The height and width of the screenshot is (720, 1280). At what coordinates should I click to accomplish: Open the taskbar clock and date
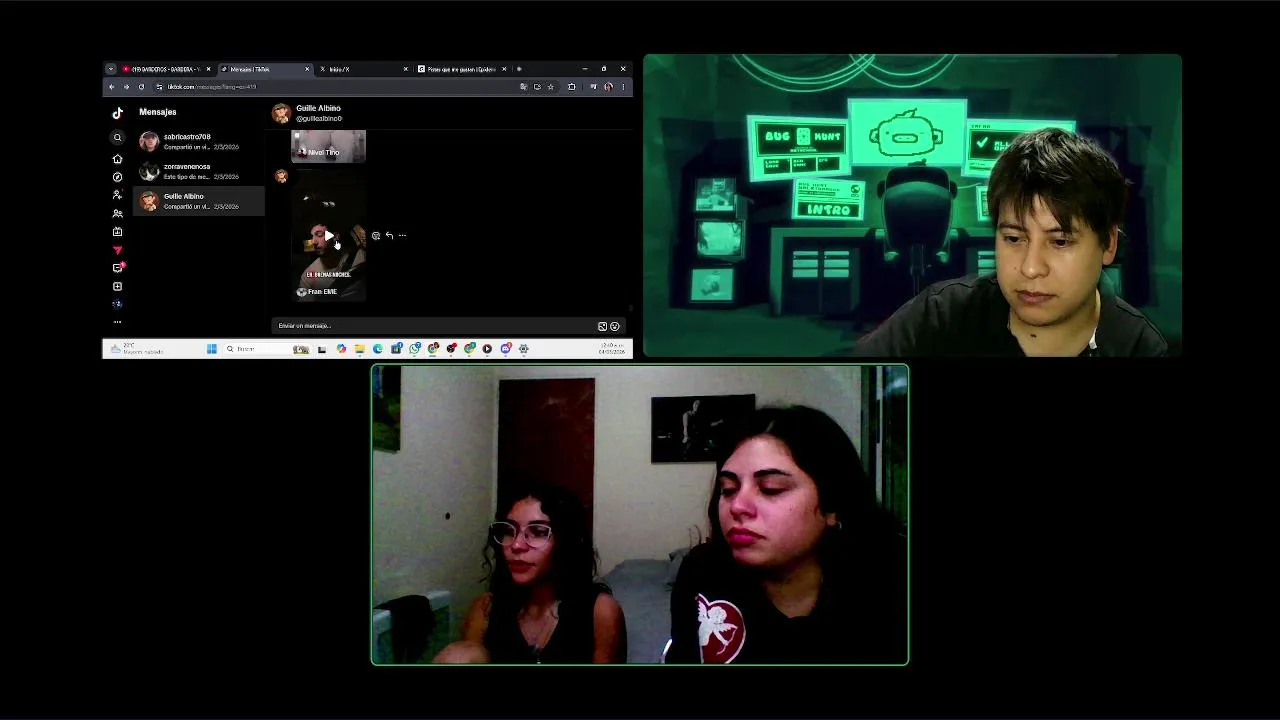612,349
